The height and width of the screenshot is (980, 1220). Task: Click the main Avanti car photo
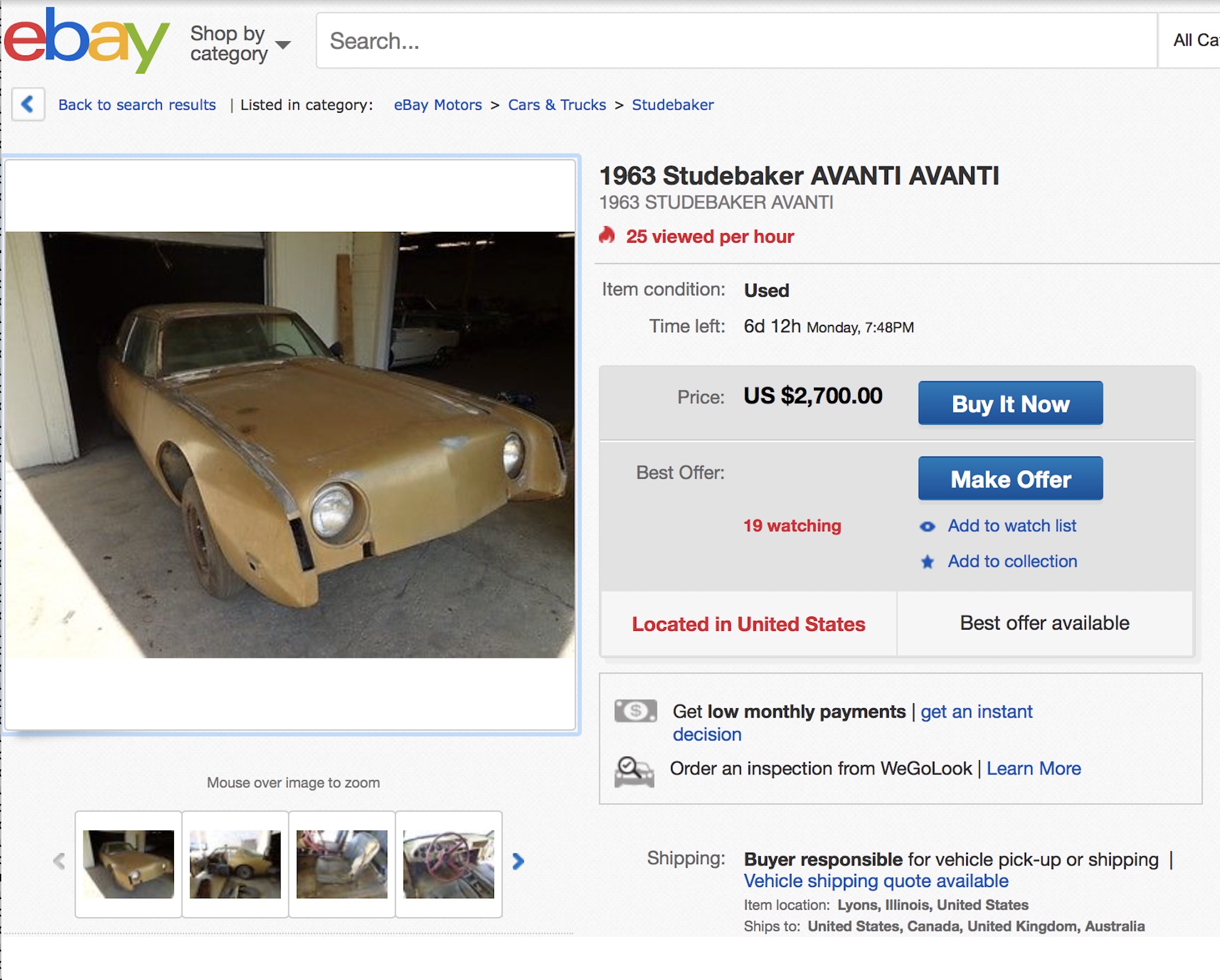[x=290, y=444]
